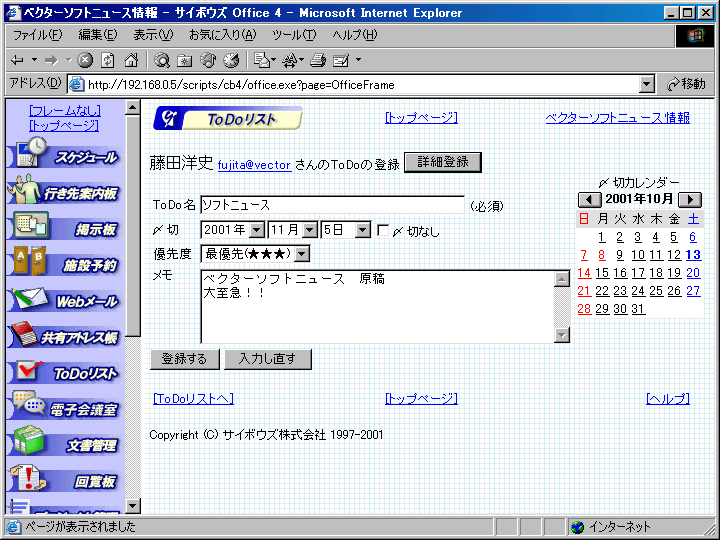
Task: Click memo area scrollbar down arrow
Action: [562, 335]
